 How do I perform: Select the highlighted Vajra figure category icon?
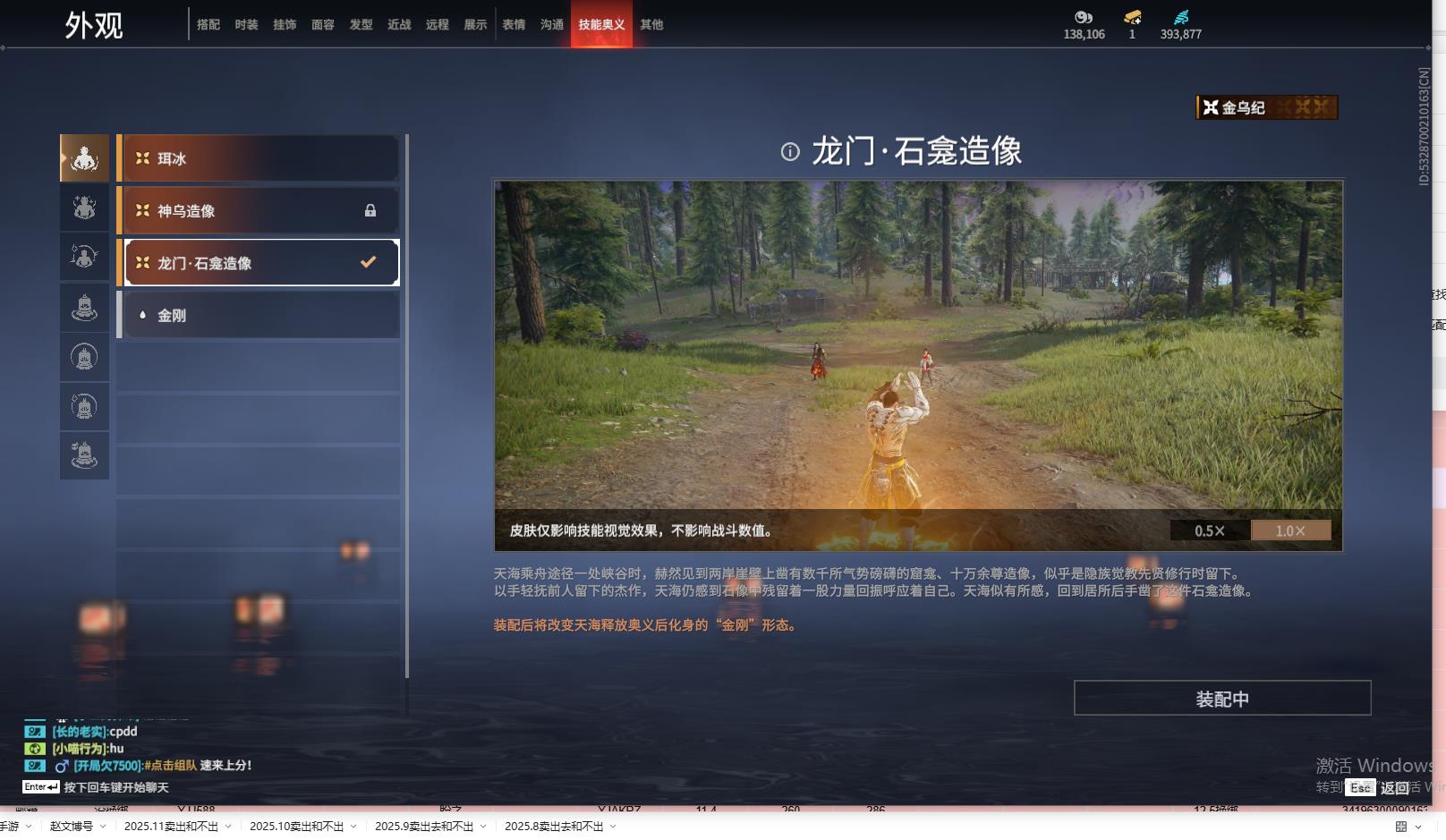pyautogui.click(x=84, y=158)
